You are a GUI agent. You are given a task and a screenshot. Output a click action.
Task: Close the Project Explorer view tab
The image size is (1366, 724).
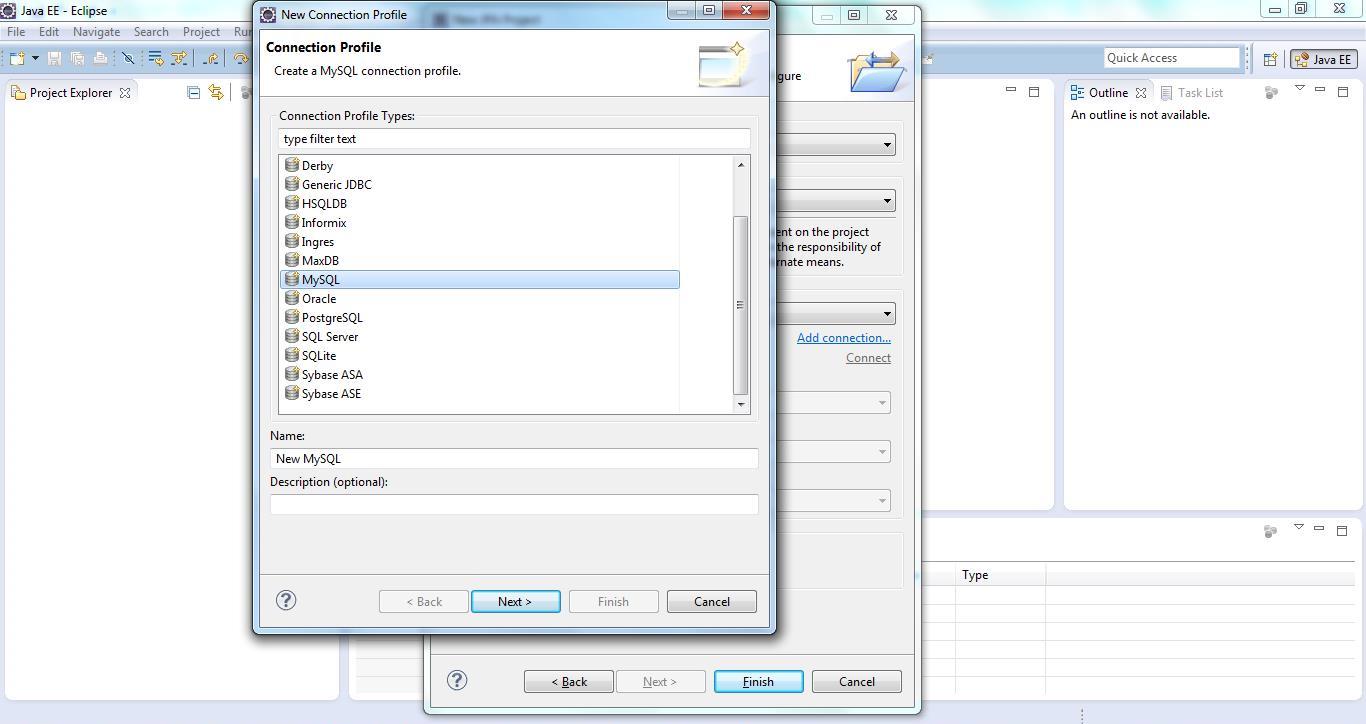point(125,92)
